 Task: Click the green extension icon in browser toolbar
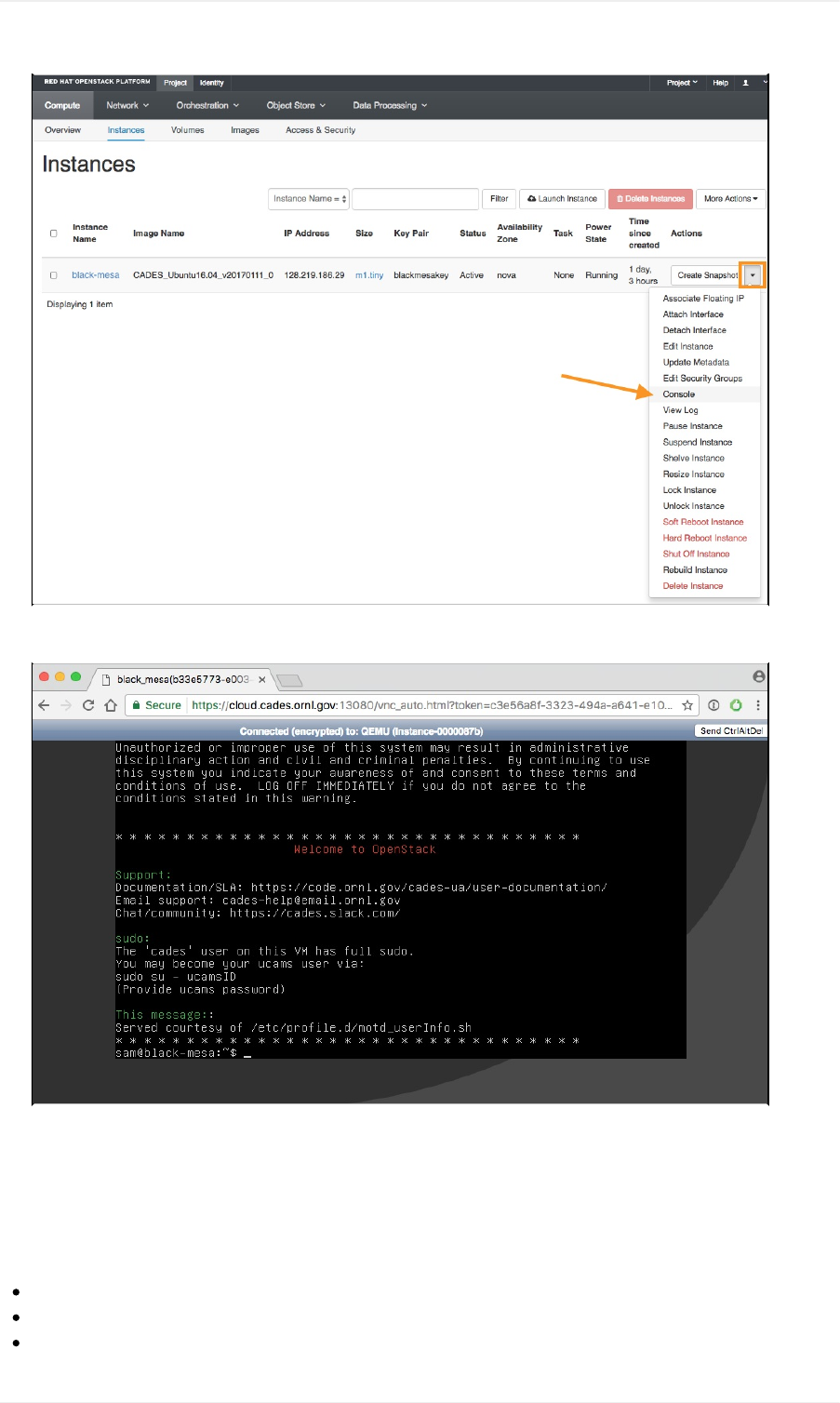(736, 705)
